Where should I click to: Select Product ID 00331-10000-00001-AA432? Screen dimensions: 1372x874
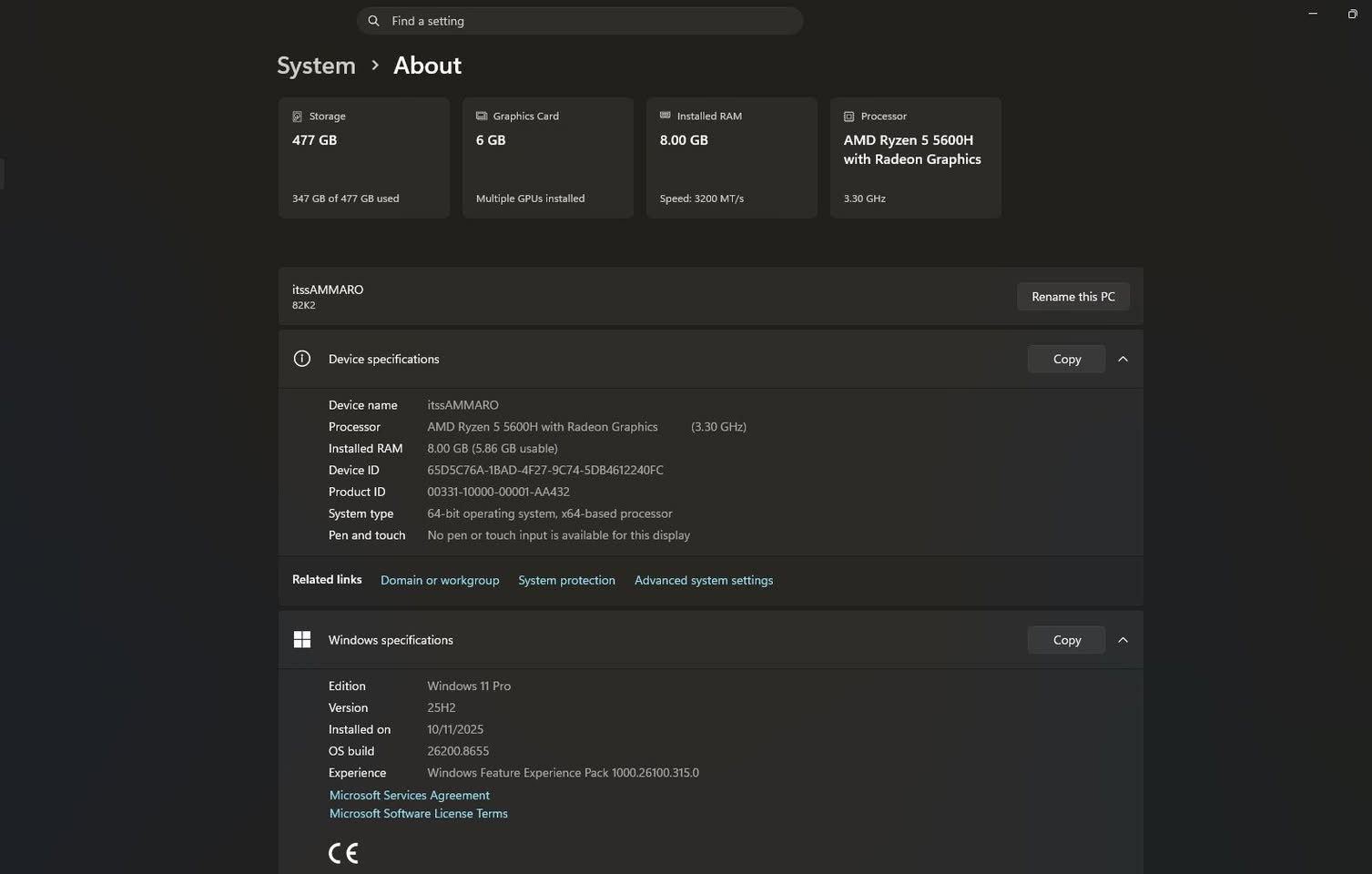point(498,492)
